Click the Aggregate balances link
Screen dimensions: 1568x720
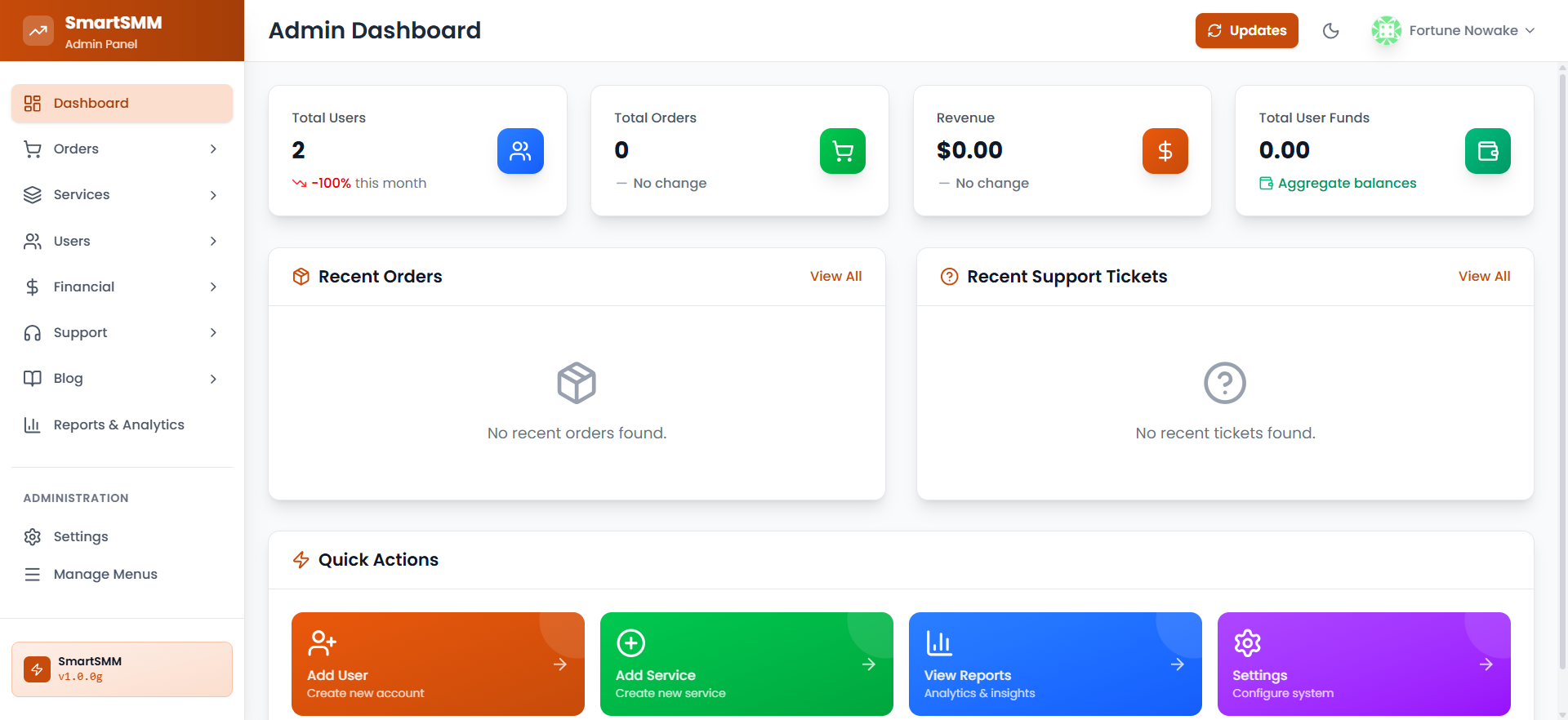1346,183
